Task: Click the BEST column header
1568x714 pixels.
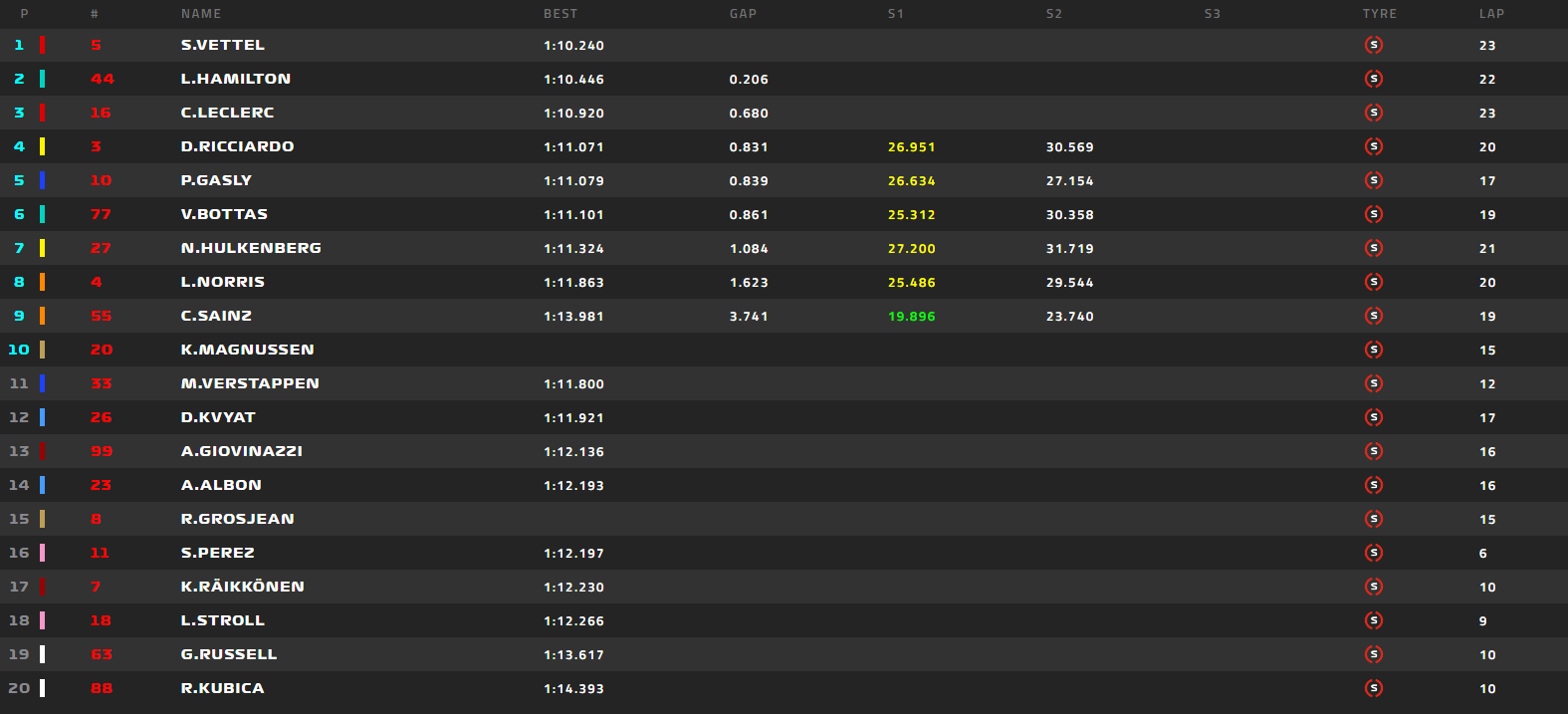Action: coord(560,14)
